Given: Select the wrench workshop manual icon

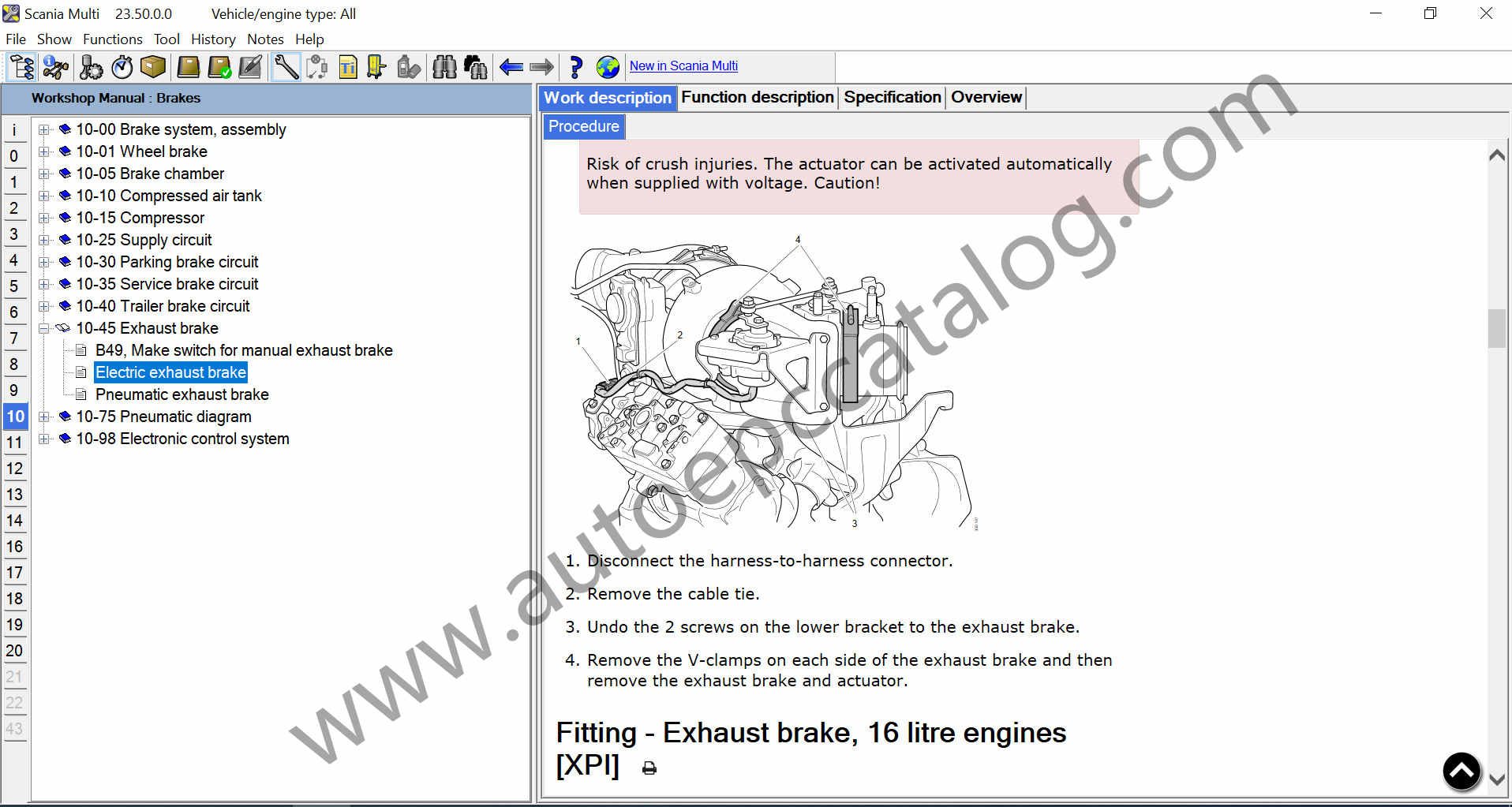Looking at the screenshot, I should pos(286,67).
